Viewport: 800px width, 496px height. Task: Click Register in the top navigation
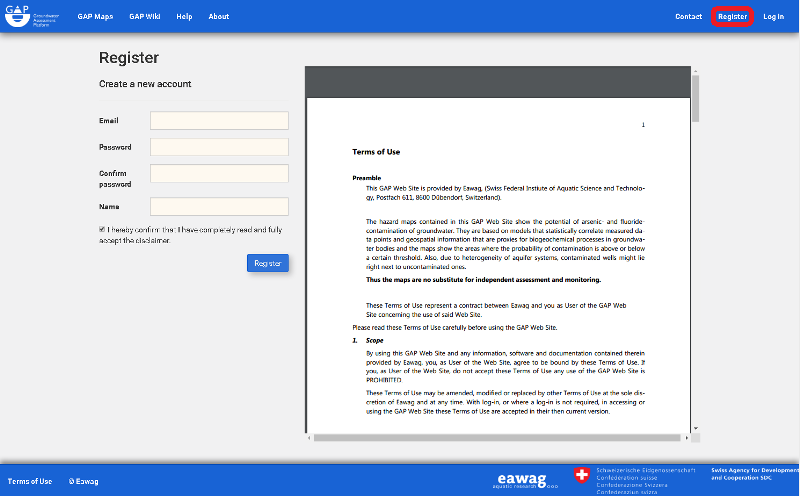(732, 16)
